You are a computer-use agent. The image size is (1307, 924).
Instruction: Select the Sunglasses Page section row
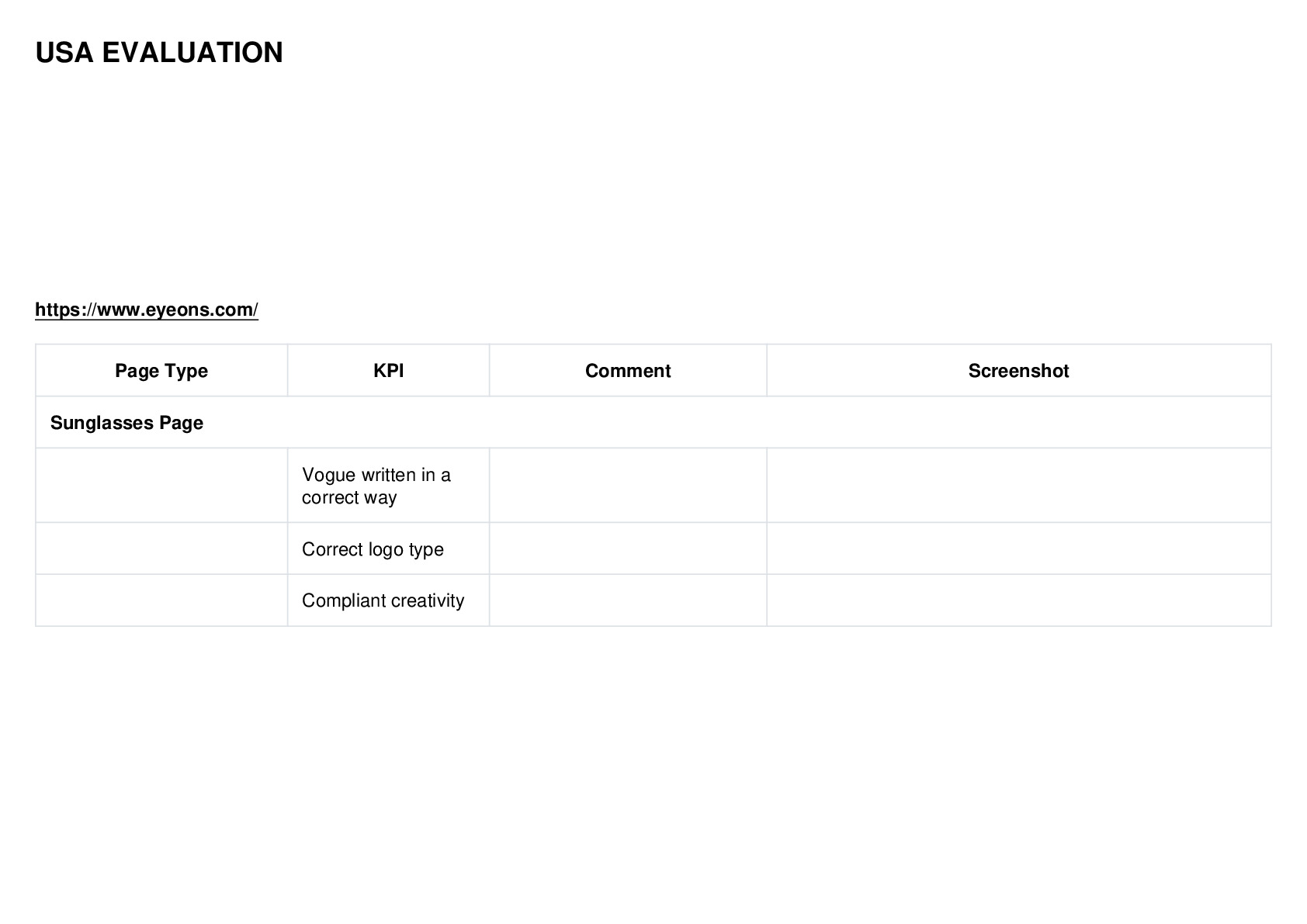click(x=653, y=423)
